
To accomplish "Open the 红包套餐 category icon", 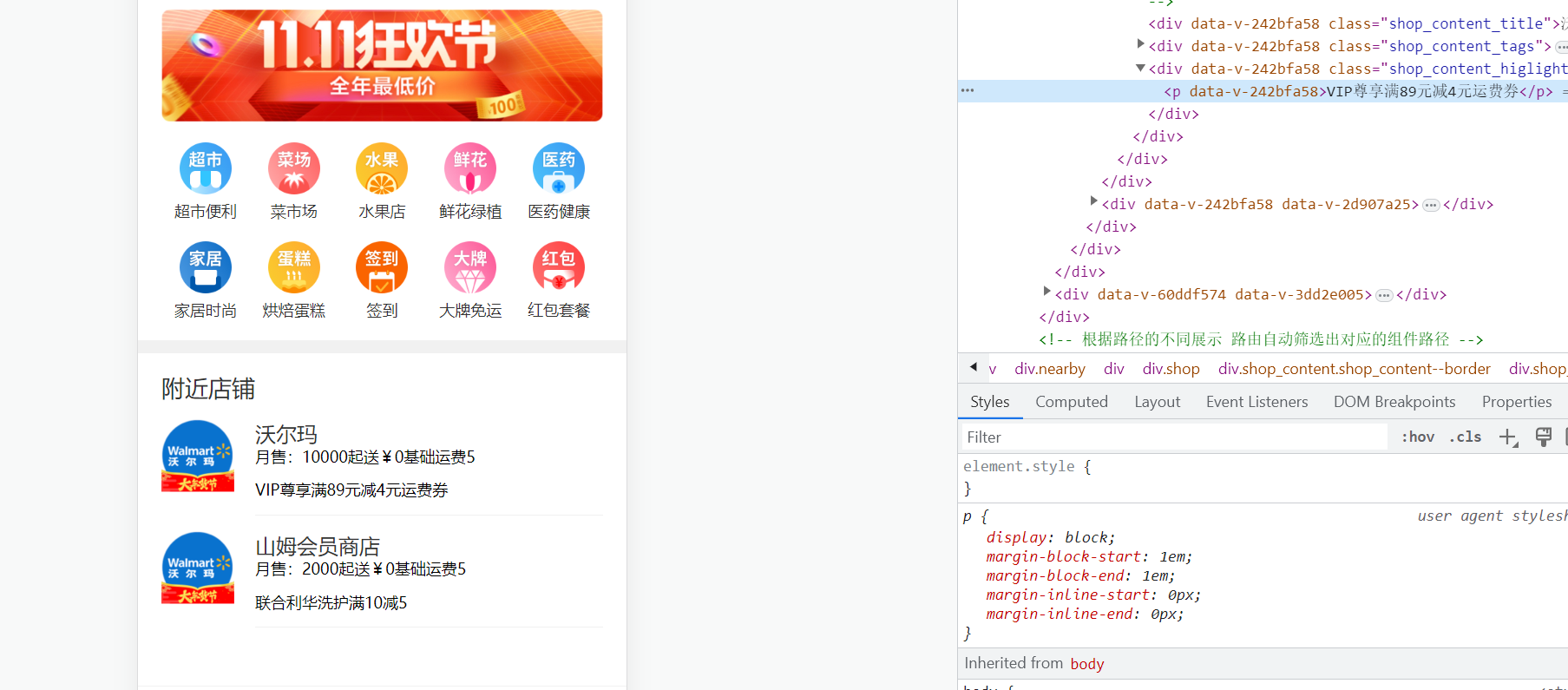I will [x=559, y=267].
